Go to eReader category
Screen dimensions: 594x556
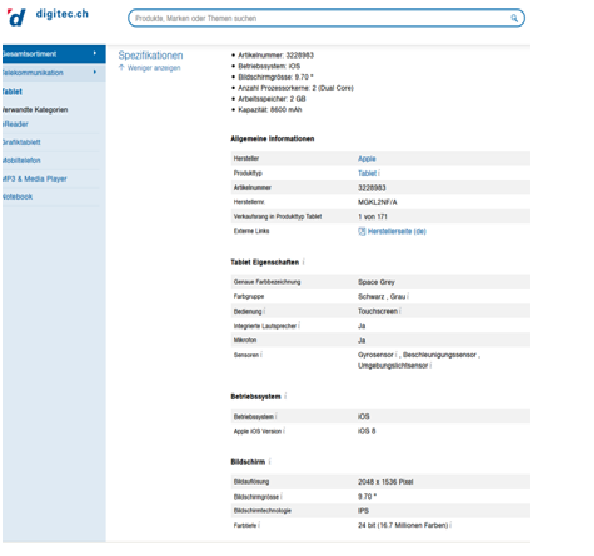click(x=16, y=124)
